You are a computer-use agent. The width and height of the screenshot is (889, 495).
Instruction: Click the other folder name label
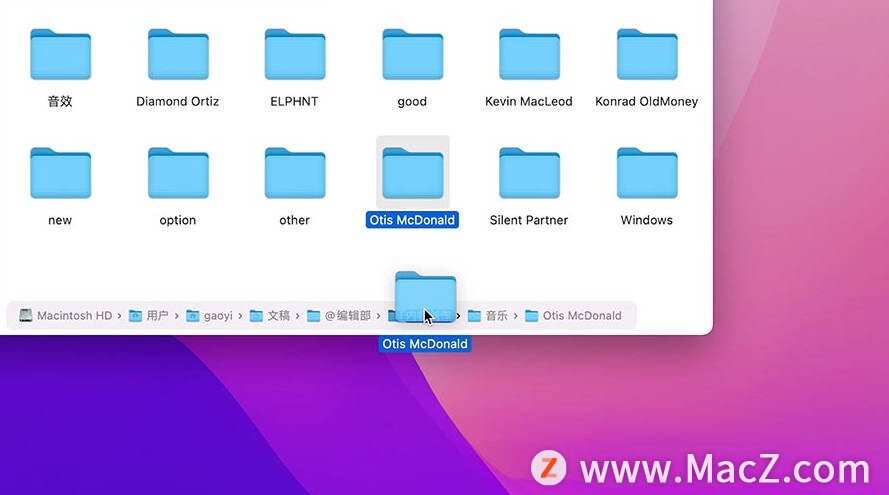[294, 220]
